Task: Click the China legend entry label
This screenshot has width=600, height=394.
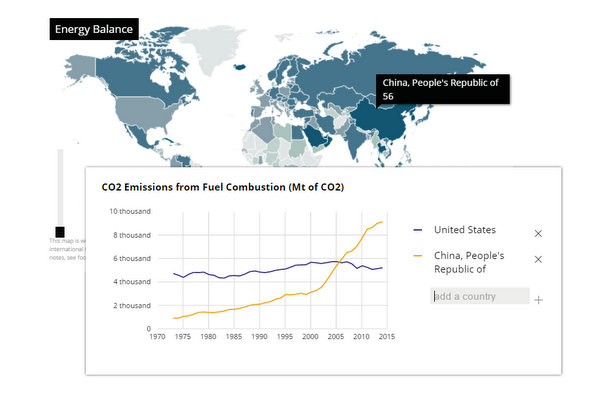Action: [469, 262]
